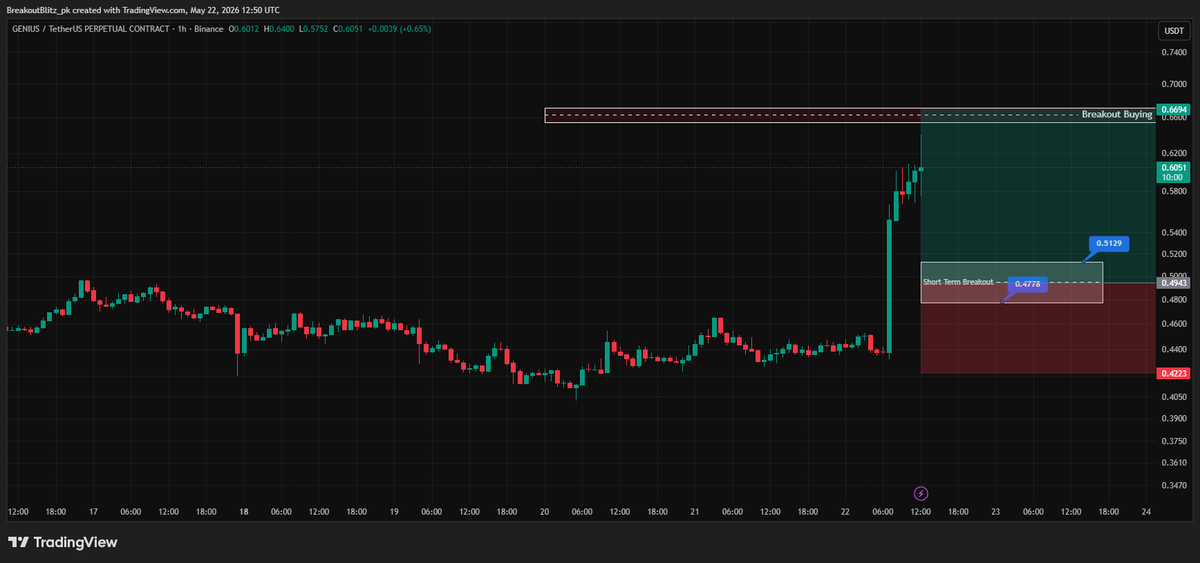Click the day 23 time axis label
Screen dimensions: 1200x563
(996, 511)
